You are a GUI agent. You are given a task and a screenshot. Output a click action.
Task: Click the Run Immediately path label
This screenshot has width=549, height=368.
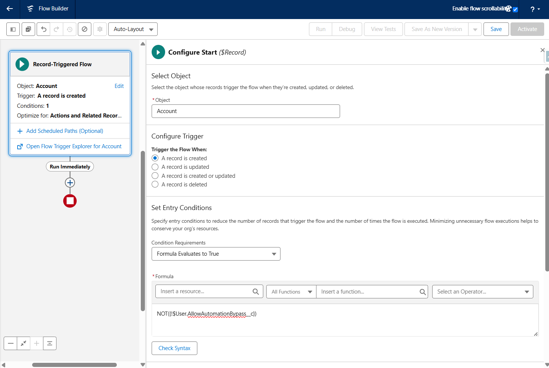click(70, 167)
